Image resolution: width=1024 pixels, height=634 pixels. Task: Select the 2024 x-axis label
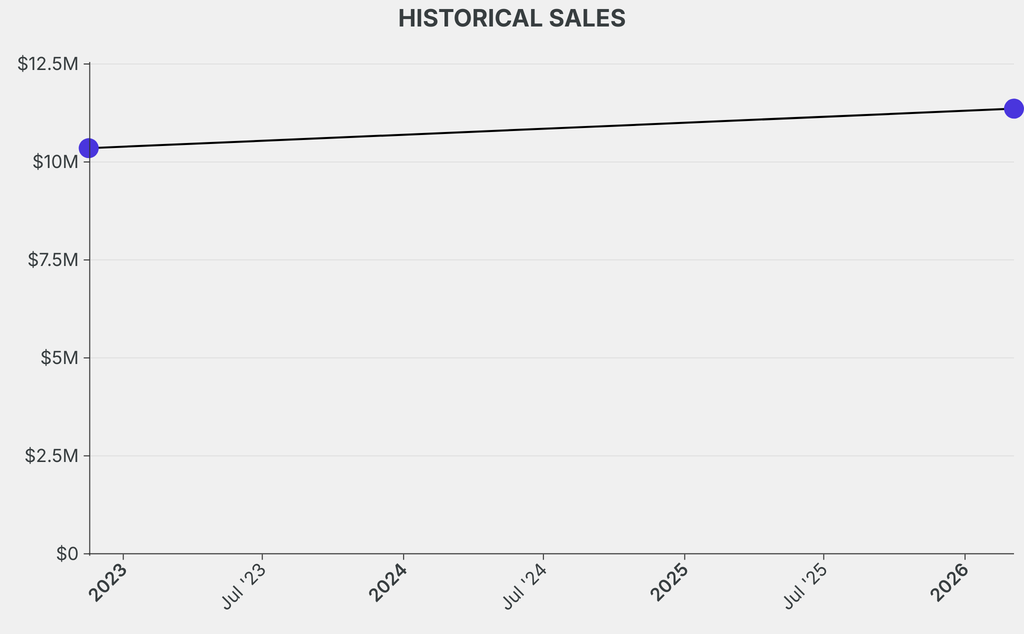point(388,583)
